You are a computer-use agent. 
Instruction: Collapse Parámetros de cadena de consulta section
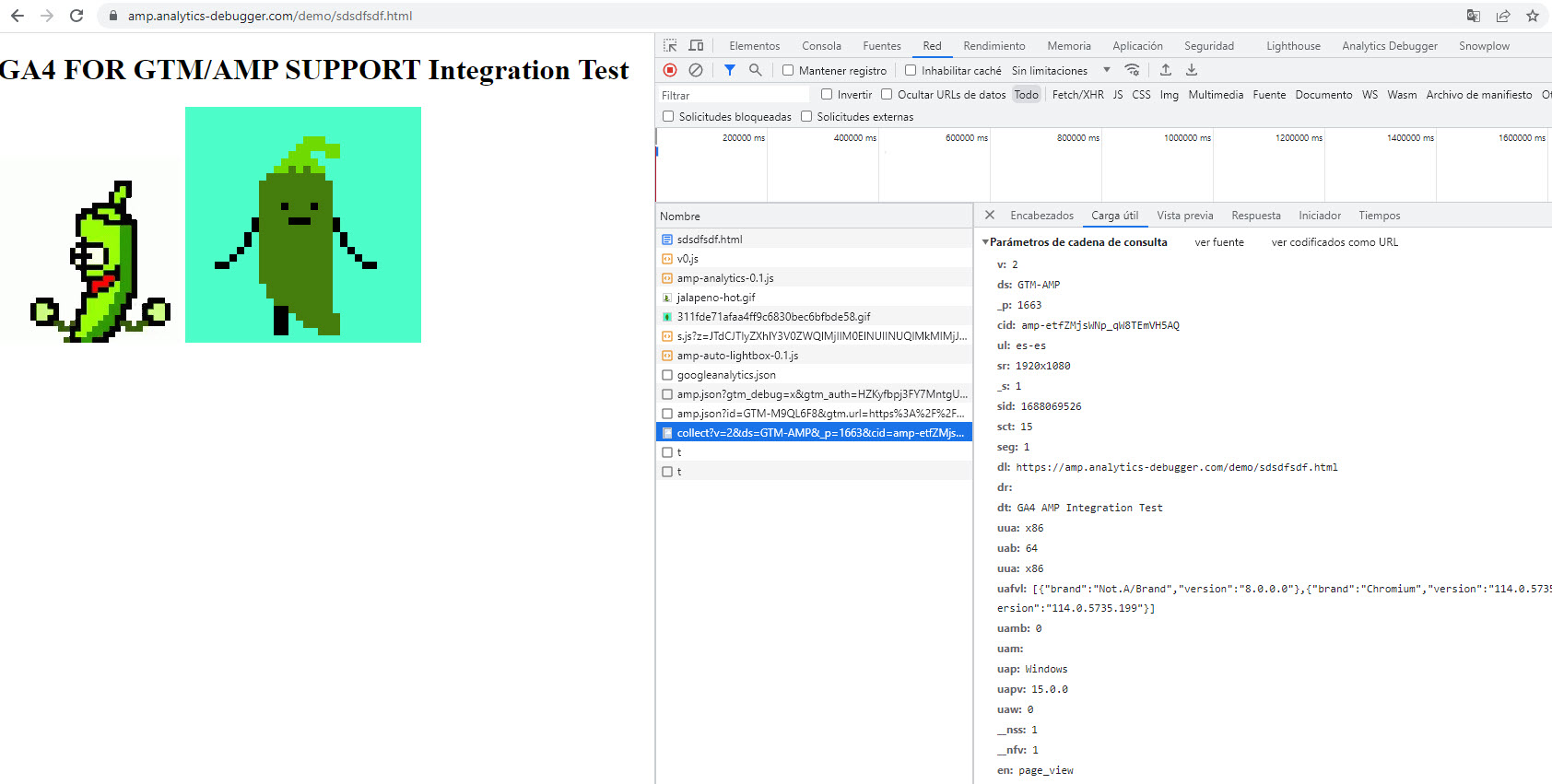985,242
